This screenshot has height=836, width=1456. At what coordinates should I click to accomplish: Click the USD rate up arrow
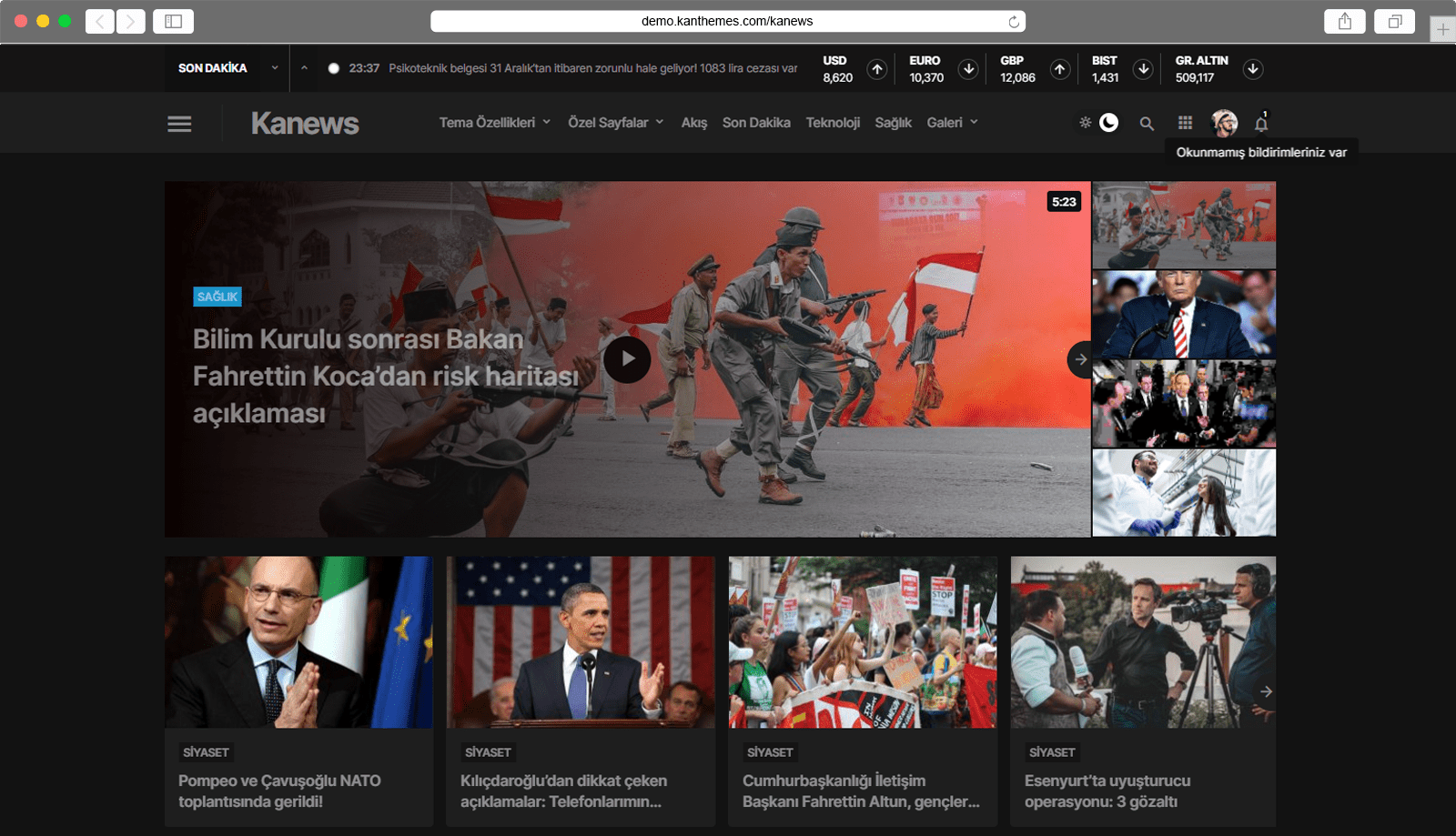[877, 69]
